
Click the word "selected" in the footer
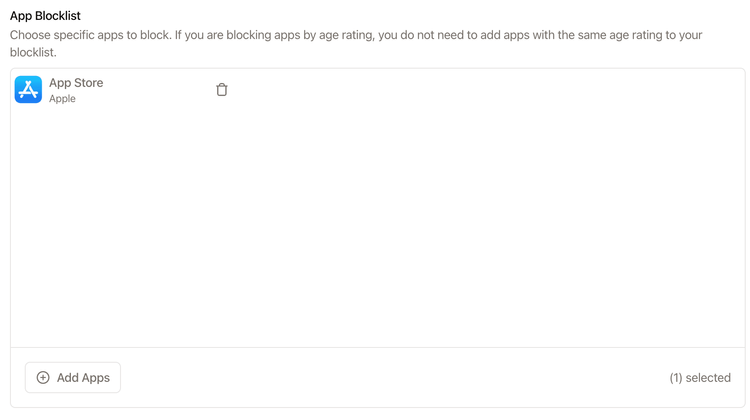click(x=708, y=378)
